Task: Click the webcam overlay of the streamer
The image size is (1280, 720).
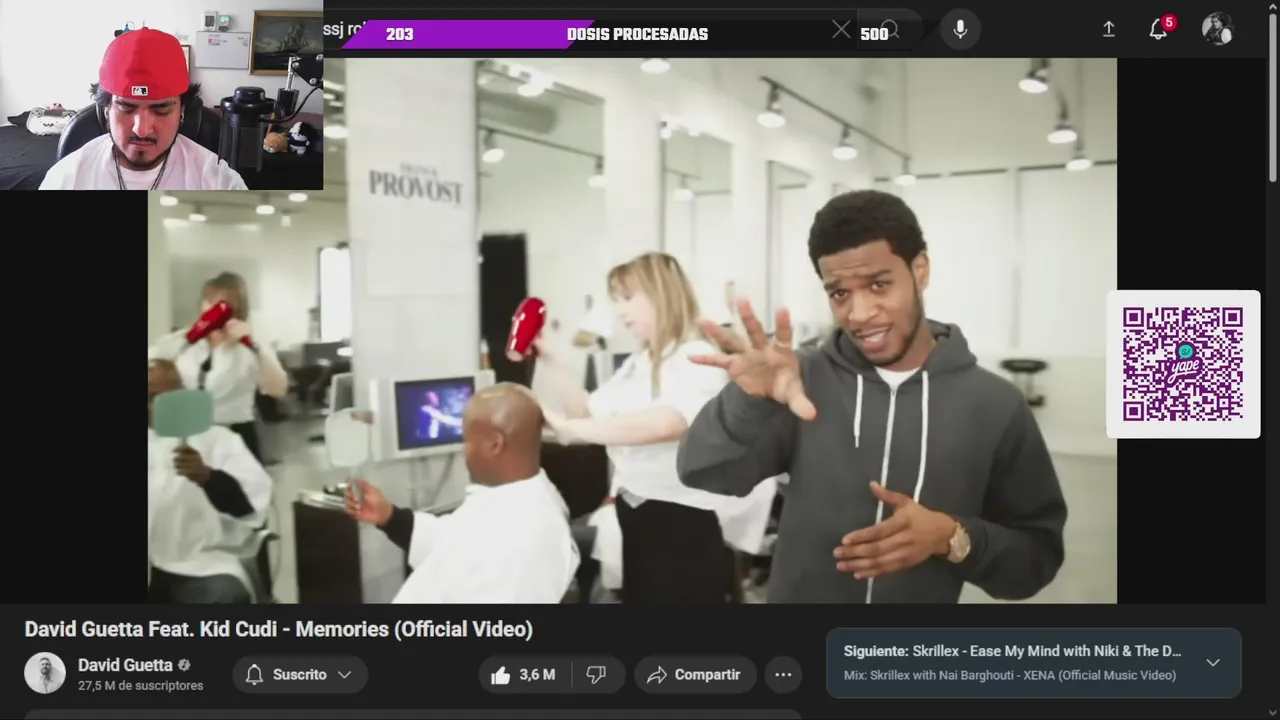Action: point(161,95)
